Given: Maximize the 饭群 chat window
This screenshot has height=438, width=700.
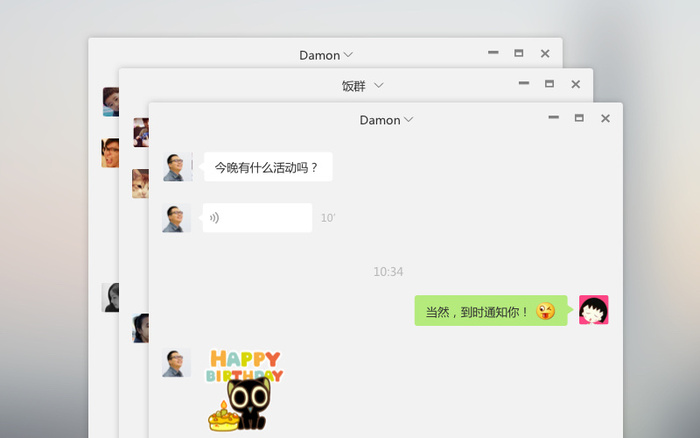Looking at the screenshot, I should pyautogui.click(x=549, y=83).
